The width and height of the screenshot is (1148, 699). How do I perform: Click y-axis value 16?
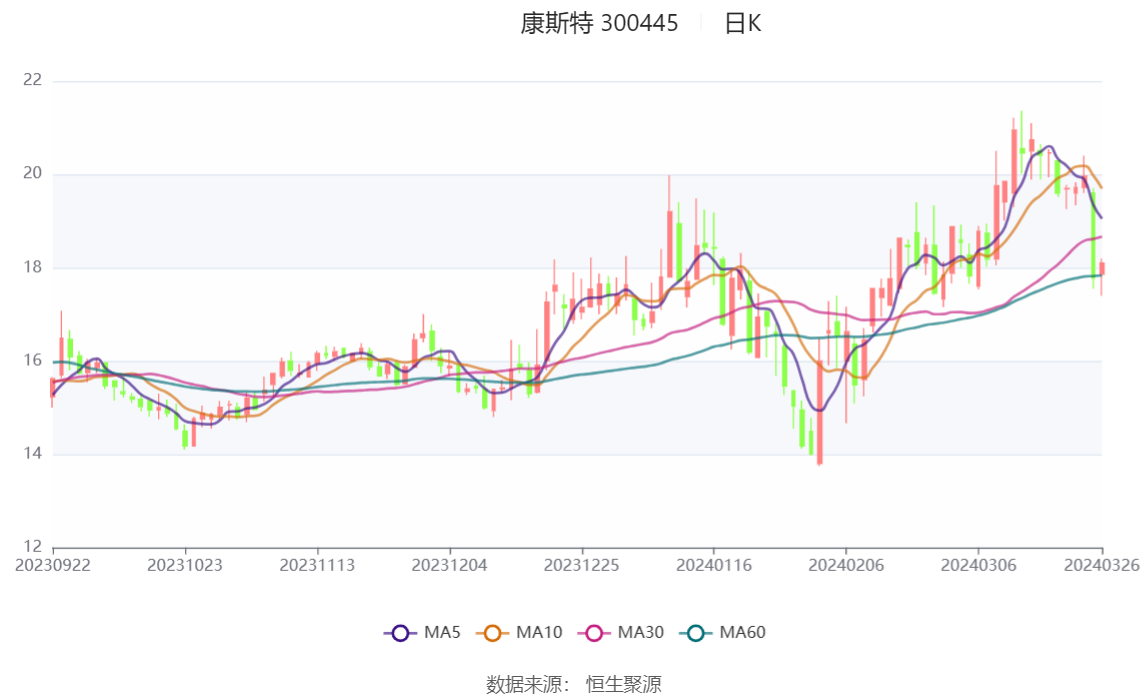point(32,360)
